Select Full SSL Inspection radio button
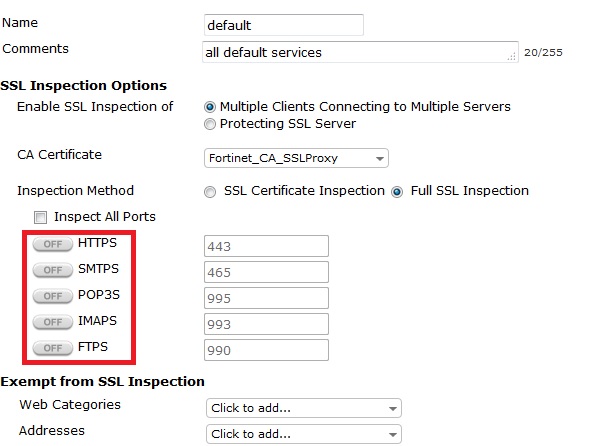 (397, 191)
